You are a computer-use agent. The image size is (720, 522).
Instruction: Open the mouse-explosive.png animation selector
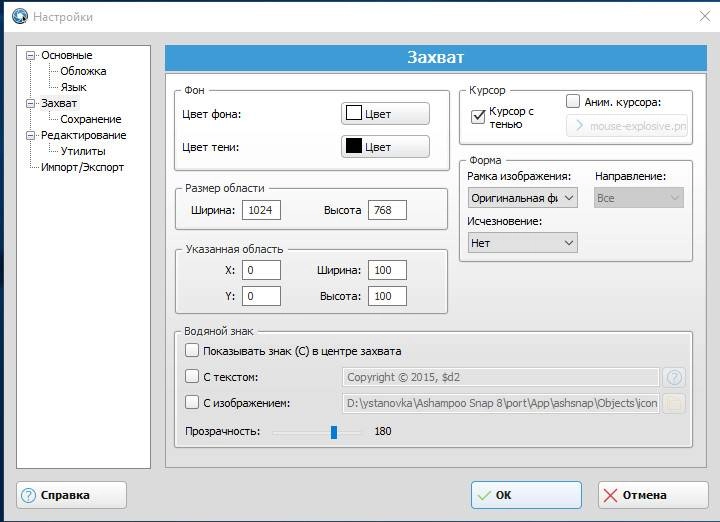pyautogui.click(x=627, y=126)
